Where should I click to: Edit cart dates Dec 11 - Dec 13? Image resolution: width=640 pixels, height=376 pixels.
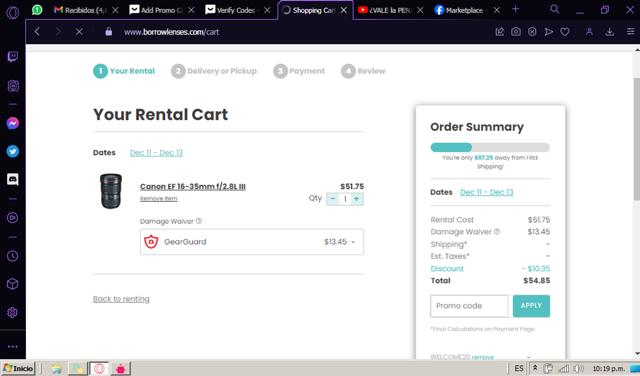click(x=156, y=153)
